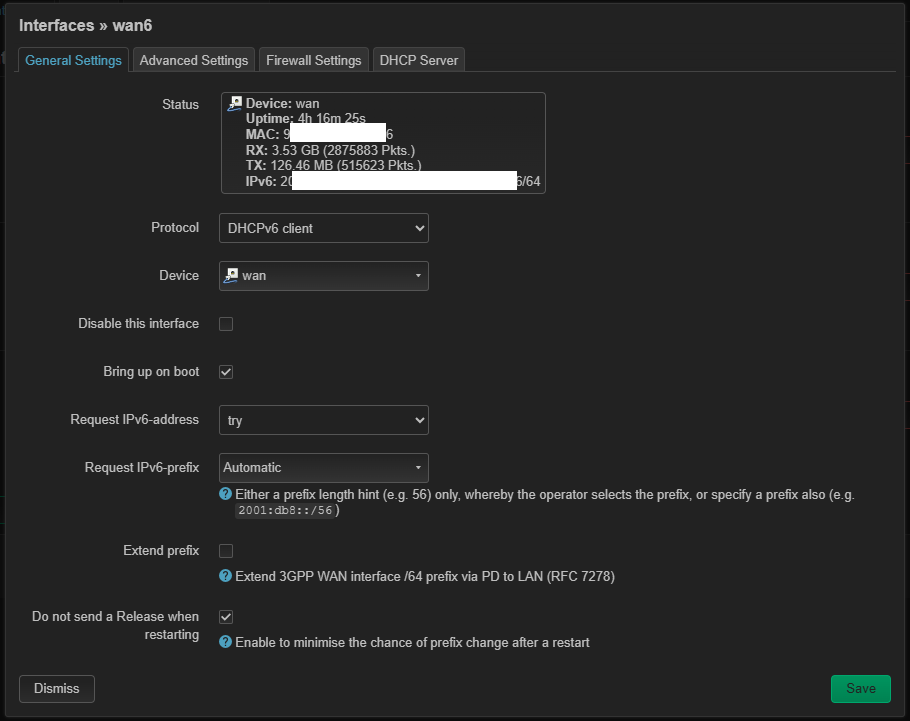910x721 pixels.
Task: Uncheck Do not send a Release option
Action: tap(226, 617)
